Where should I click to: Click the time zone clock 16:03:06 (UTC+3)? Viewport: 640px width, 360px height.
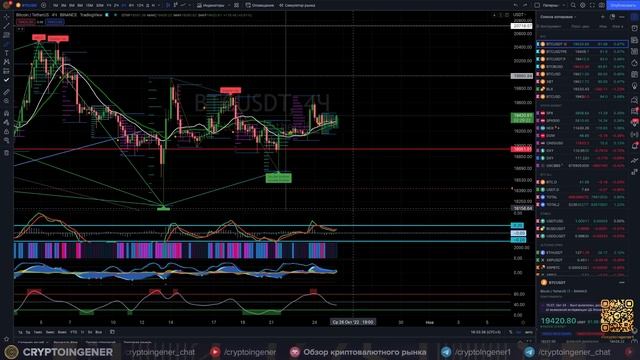click(x=486, y=332)
